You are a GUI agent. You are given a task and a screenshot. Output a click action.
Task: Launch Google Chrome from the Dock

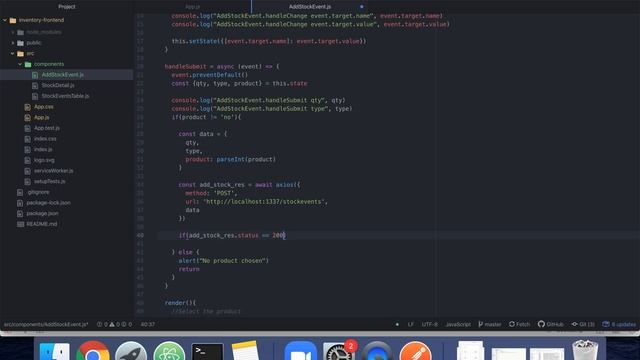tap(93, 351)
